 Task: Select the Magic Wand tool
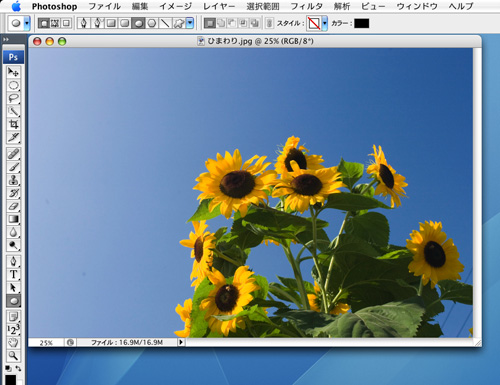coord(13,111)
